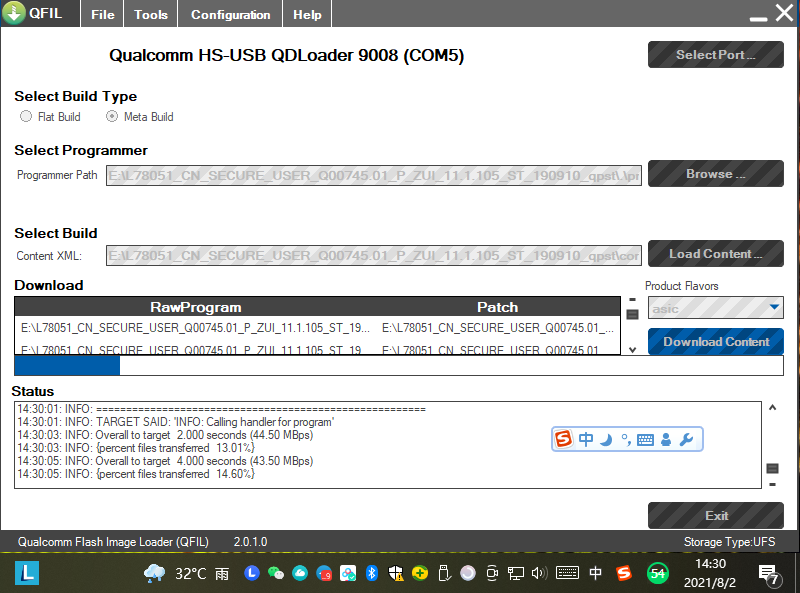The image size is (800, 593).
Task: Click the orange Sogou S tray icon
Action: 623,574
